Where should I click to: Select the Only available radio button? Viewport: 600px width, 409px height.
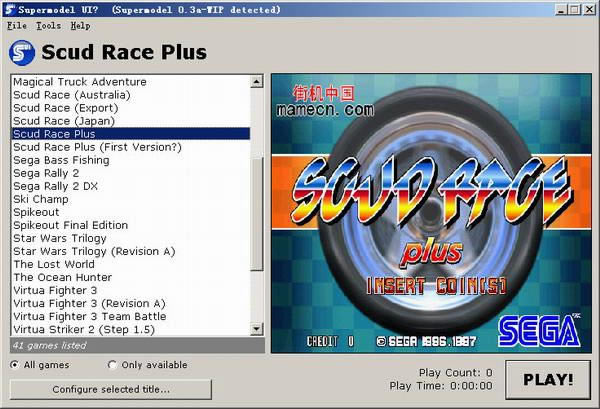tap(112, 365)
